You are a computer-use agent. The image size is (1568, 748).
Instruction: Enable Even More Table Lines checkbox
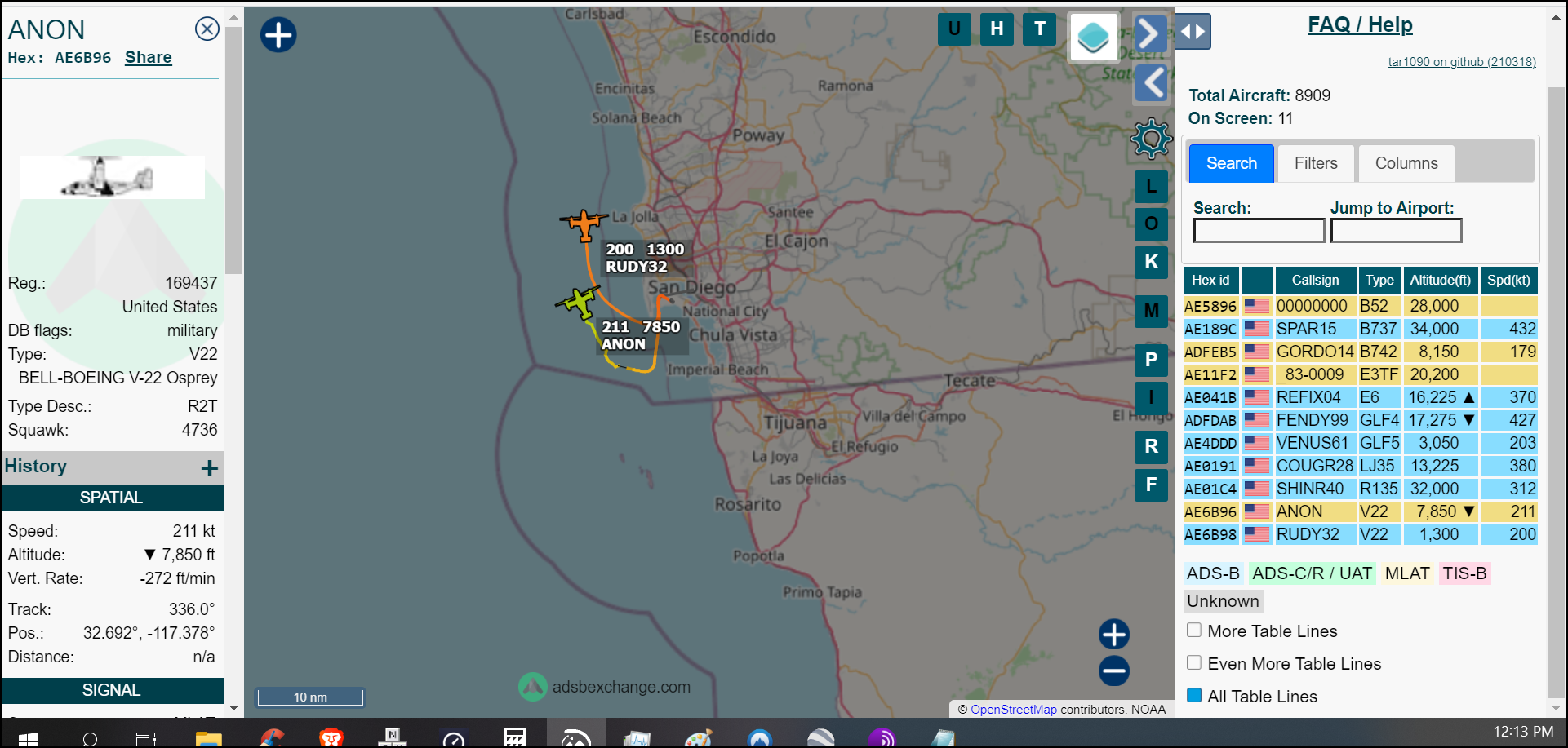pos(1194,662)
